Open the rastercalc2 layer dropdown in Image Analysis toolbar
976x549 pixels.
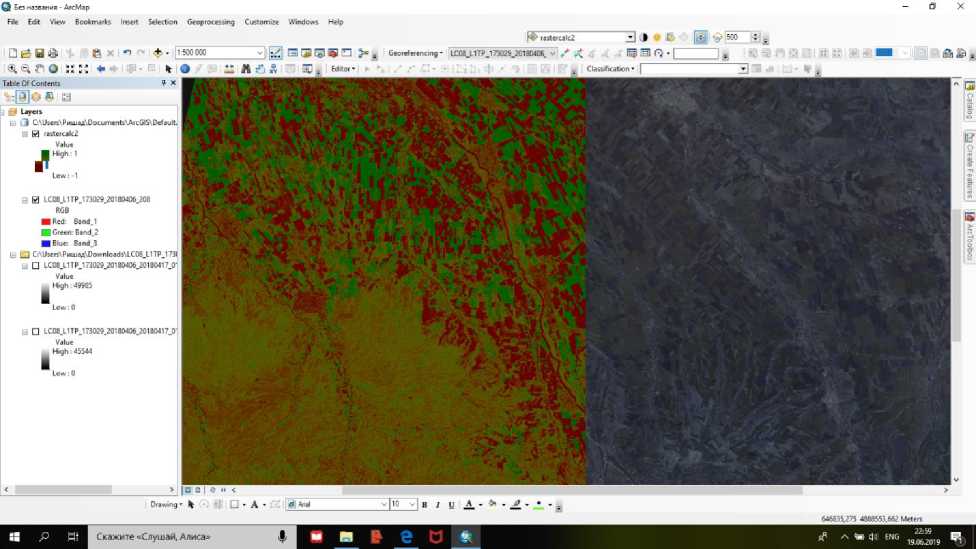tap(630, 37)
